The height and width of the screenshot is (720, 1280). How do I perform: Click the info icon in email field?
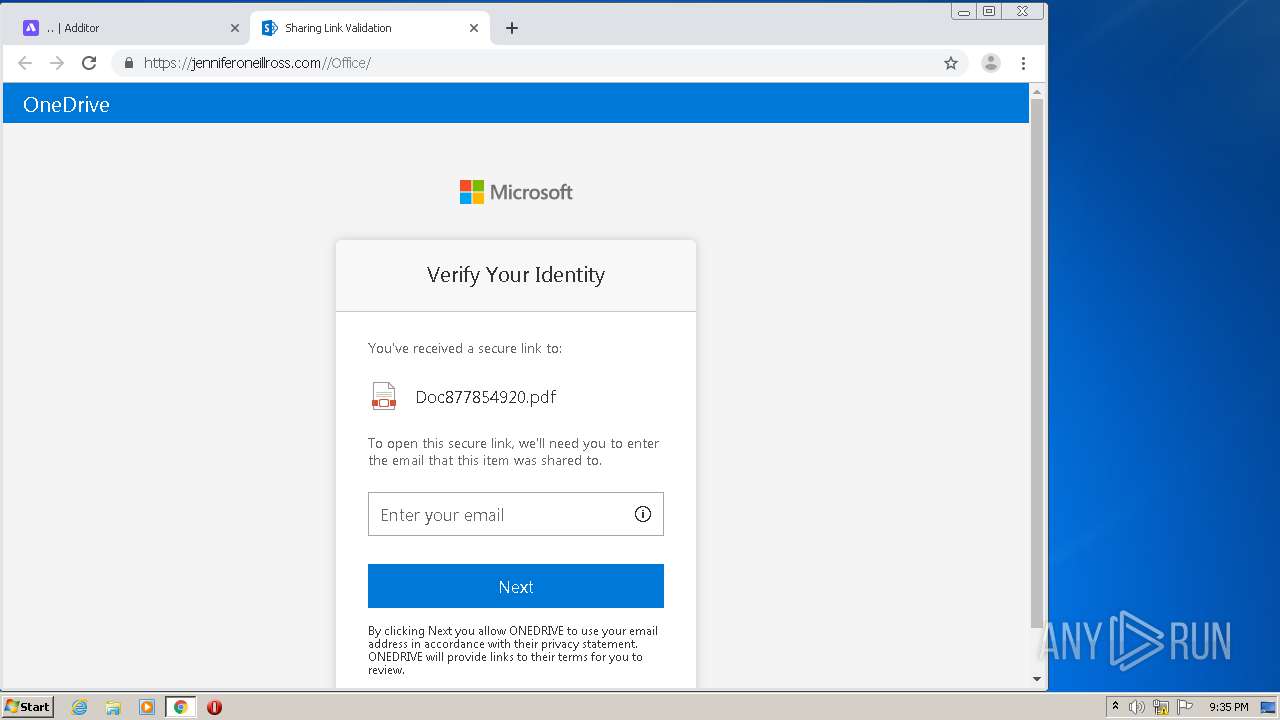[643, 514]
